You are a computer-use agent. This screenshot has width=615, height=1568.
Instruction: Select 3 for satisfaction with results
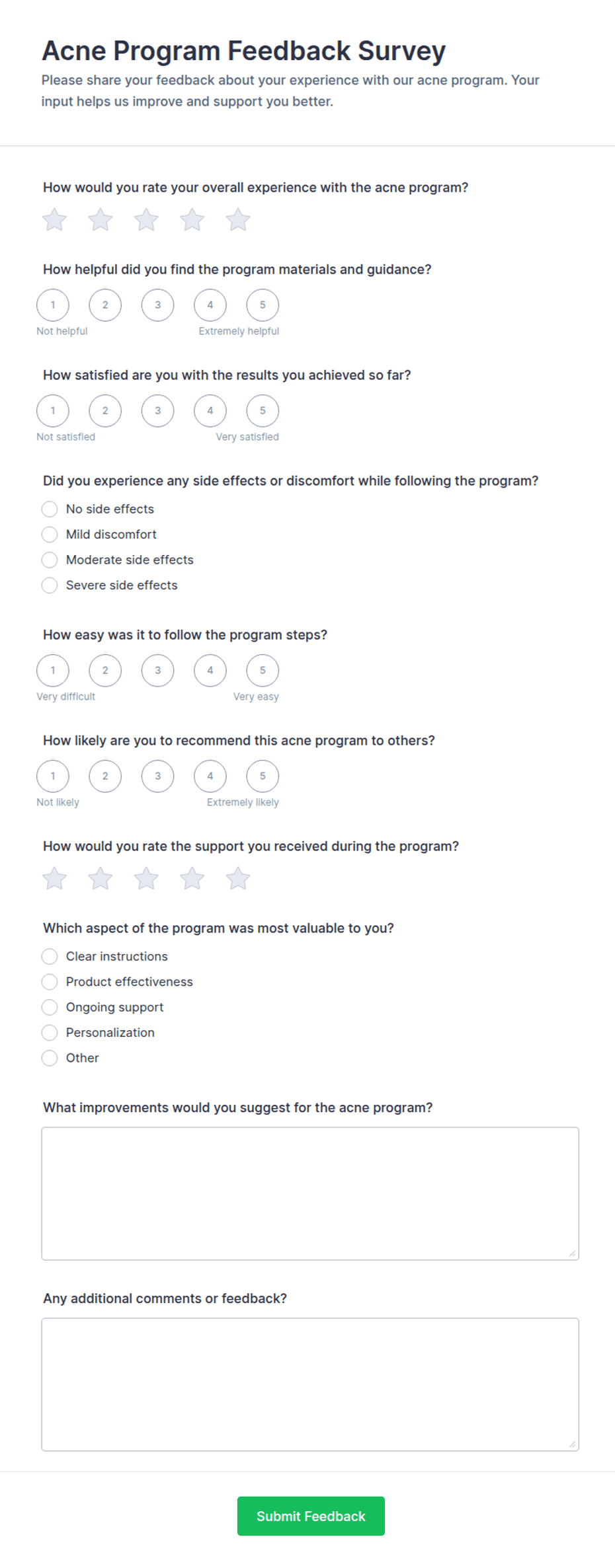157,411
